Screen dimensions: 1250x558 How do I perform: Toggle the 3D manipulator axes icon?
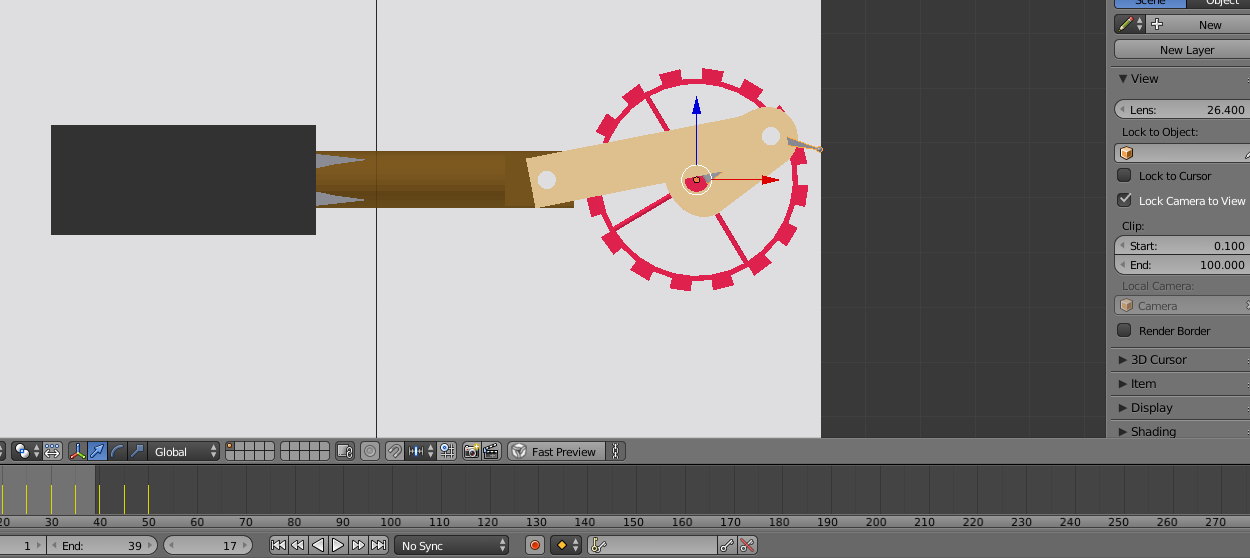[77, 452]
